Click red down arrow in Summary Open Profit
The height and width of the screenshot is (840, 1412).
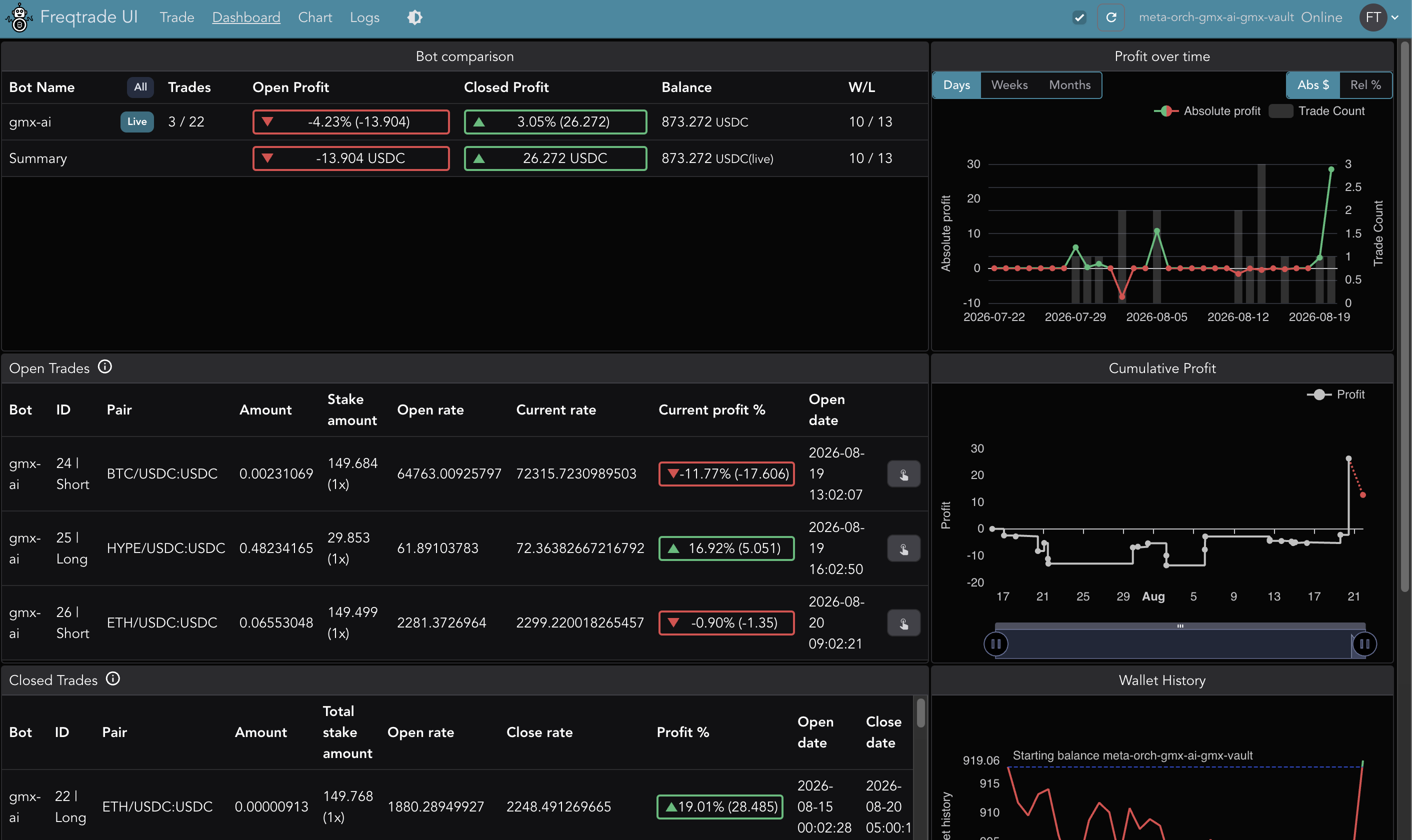[267, 158]
